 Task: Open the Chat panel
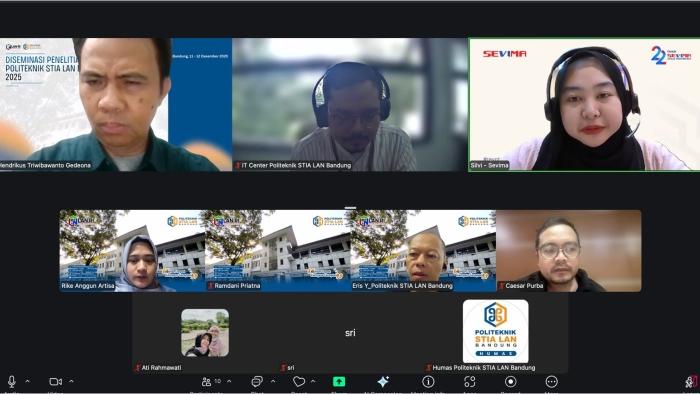(x=257, y=382)
